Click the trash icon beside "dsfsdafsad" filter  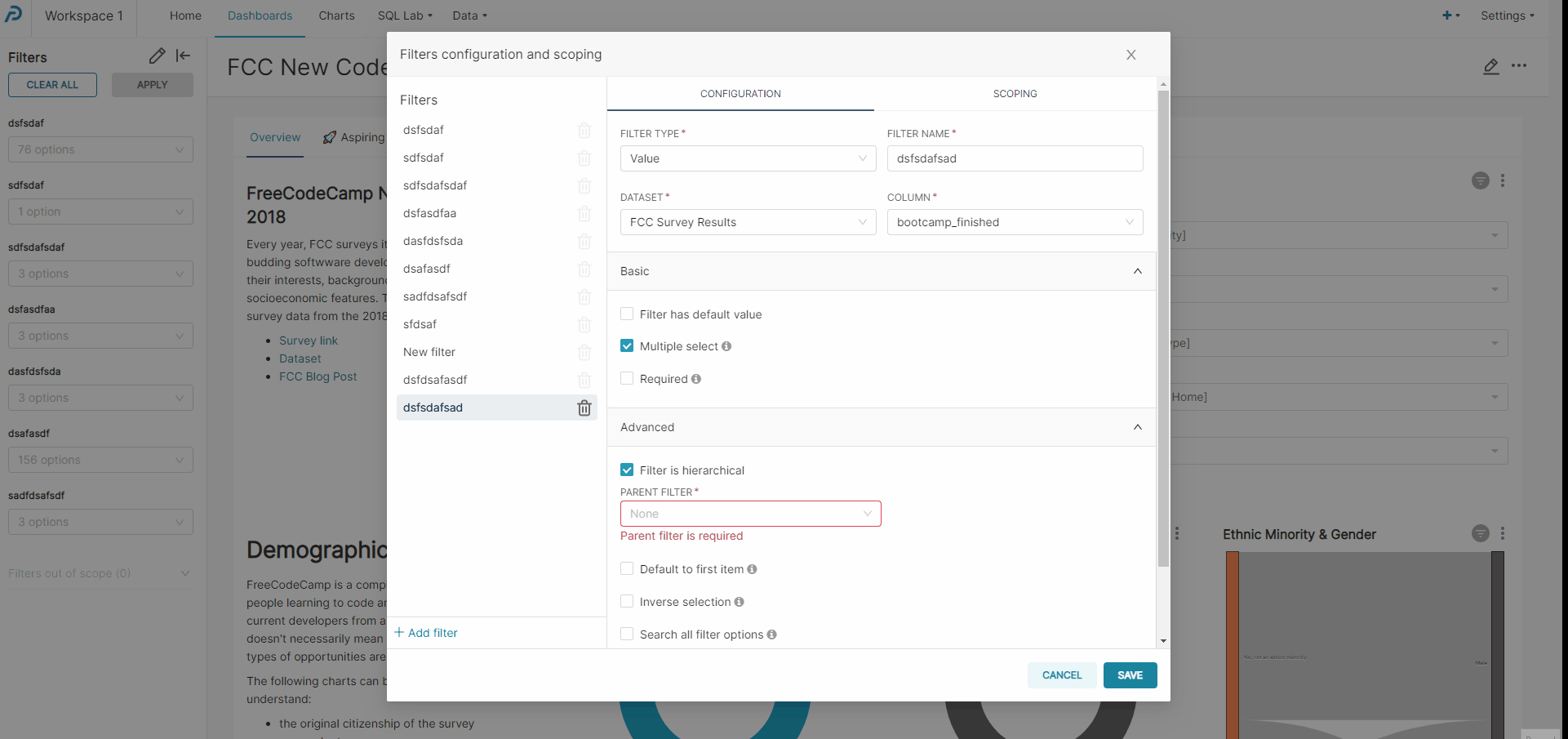[584, 407]
